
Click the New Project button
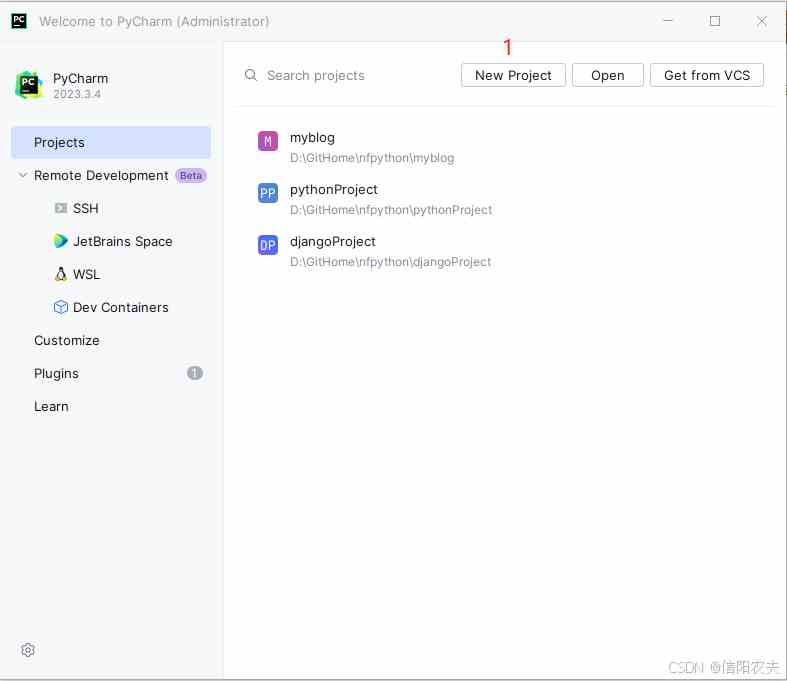coord(513,75)
